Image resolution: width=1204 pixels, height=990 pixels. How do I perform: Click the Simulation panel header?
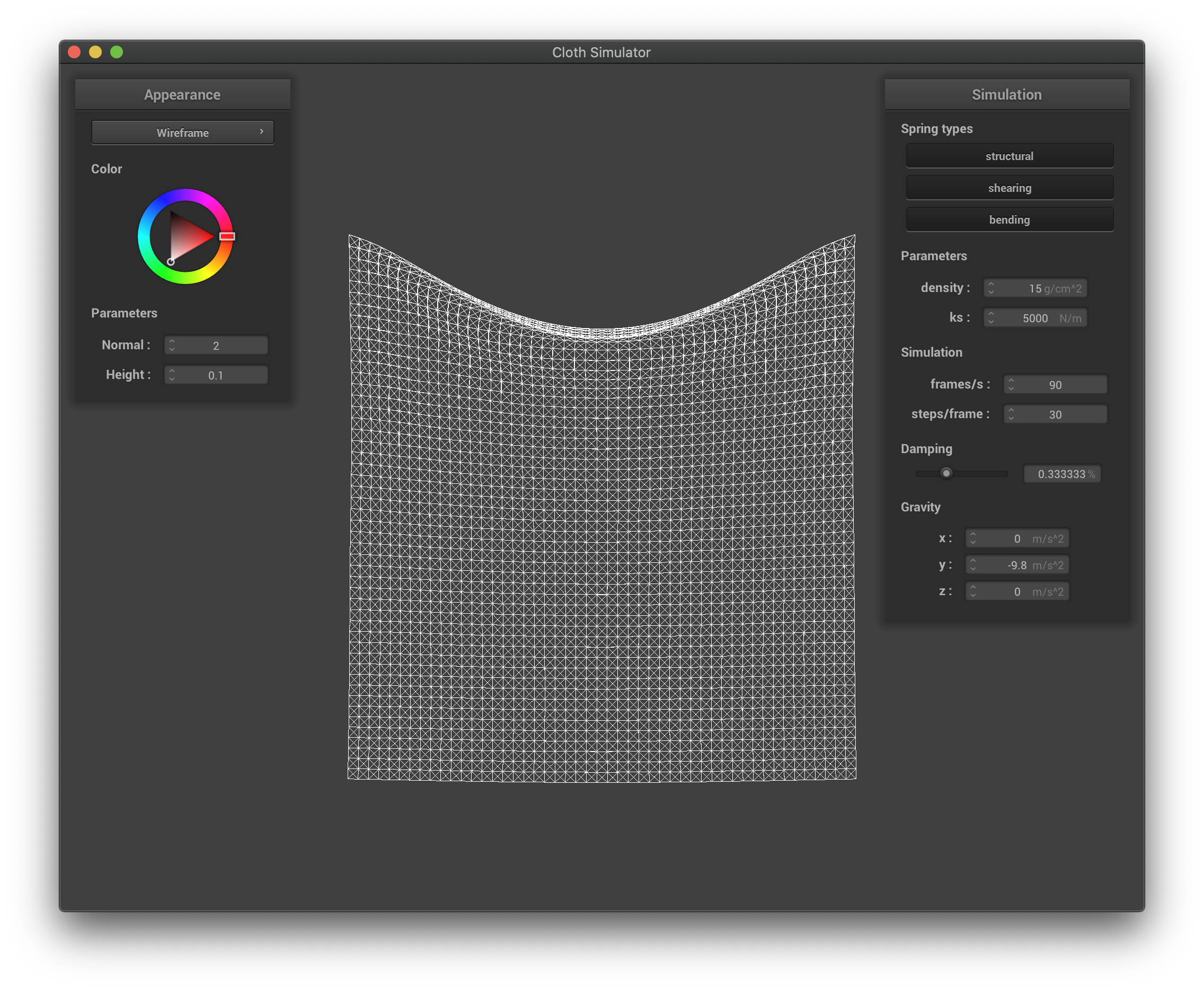pos(1006,95)
